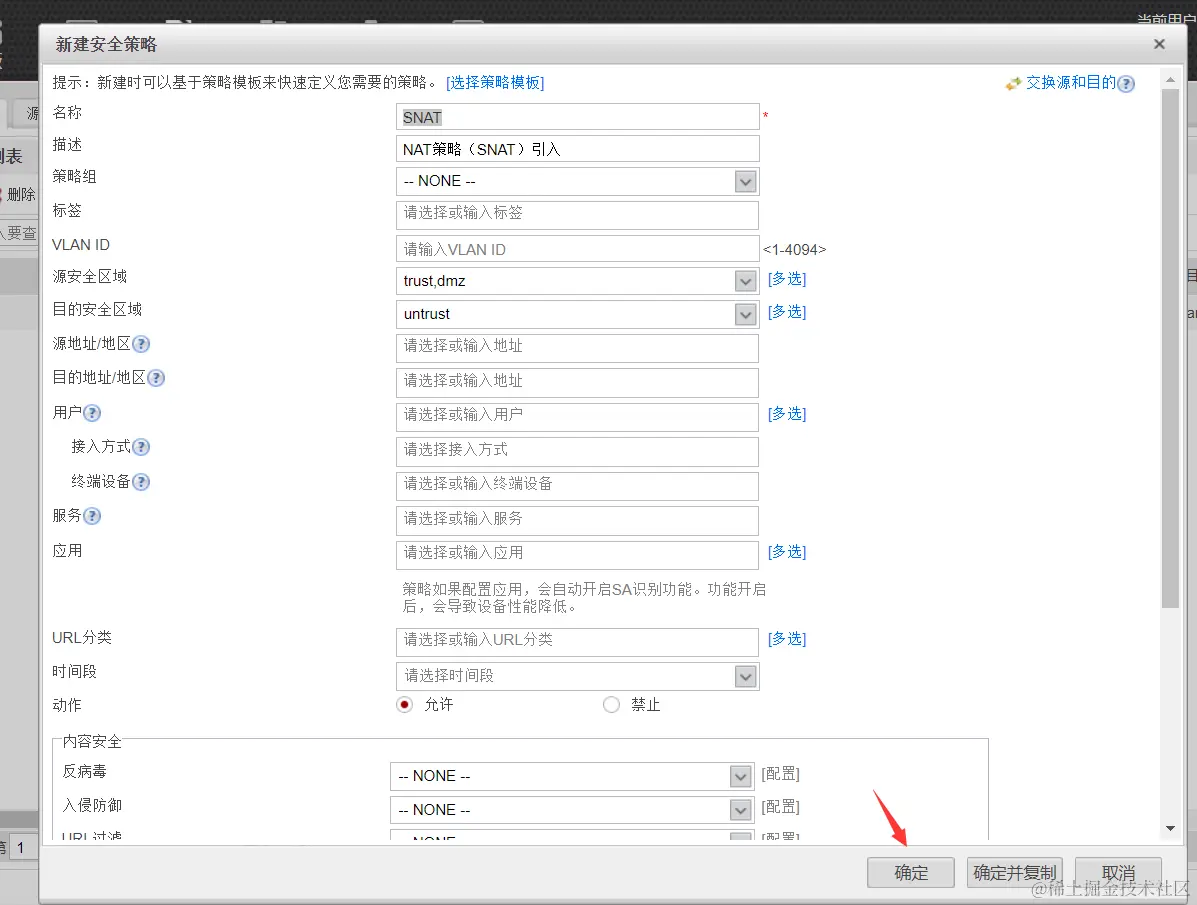Select the 允许 action radio button

[405, 704]
